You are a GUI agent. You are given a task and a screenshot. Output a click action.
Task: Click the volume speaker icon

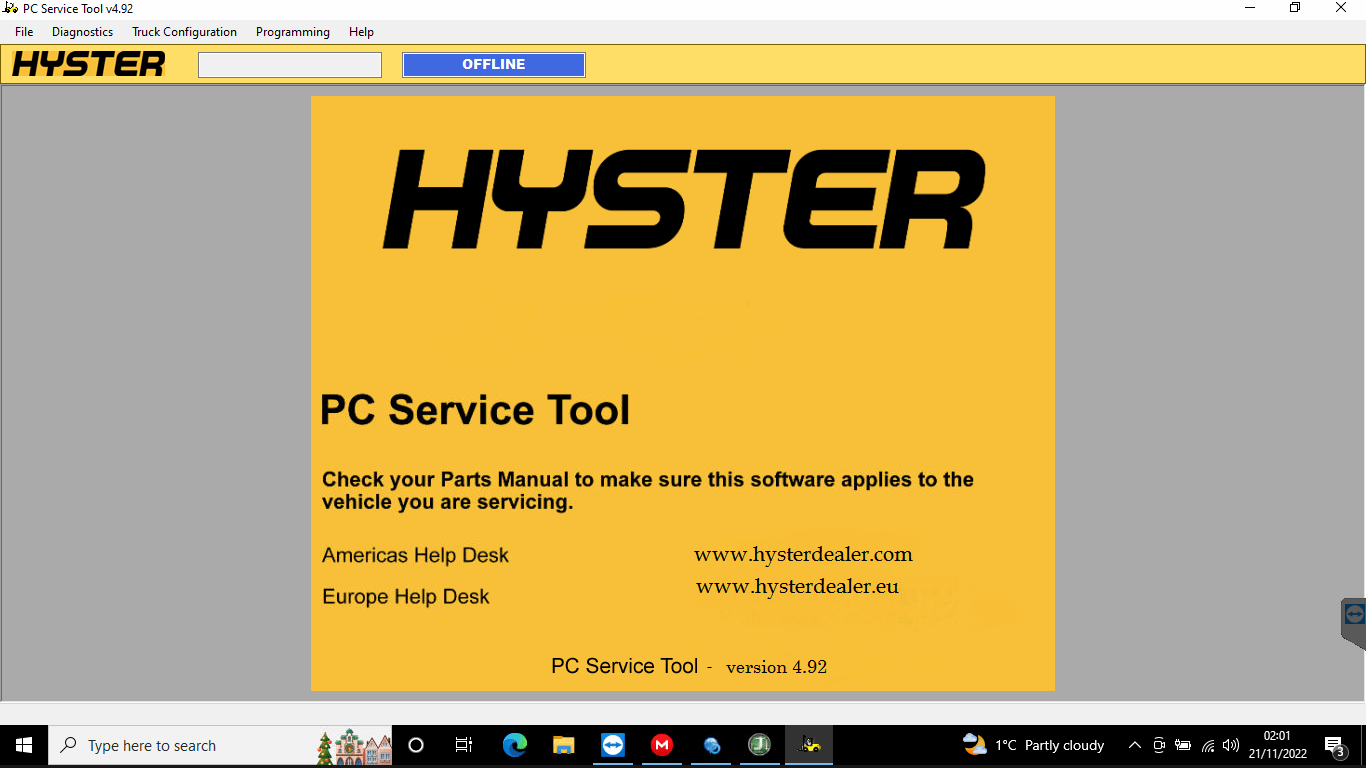1231,745
